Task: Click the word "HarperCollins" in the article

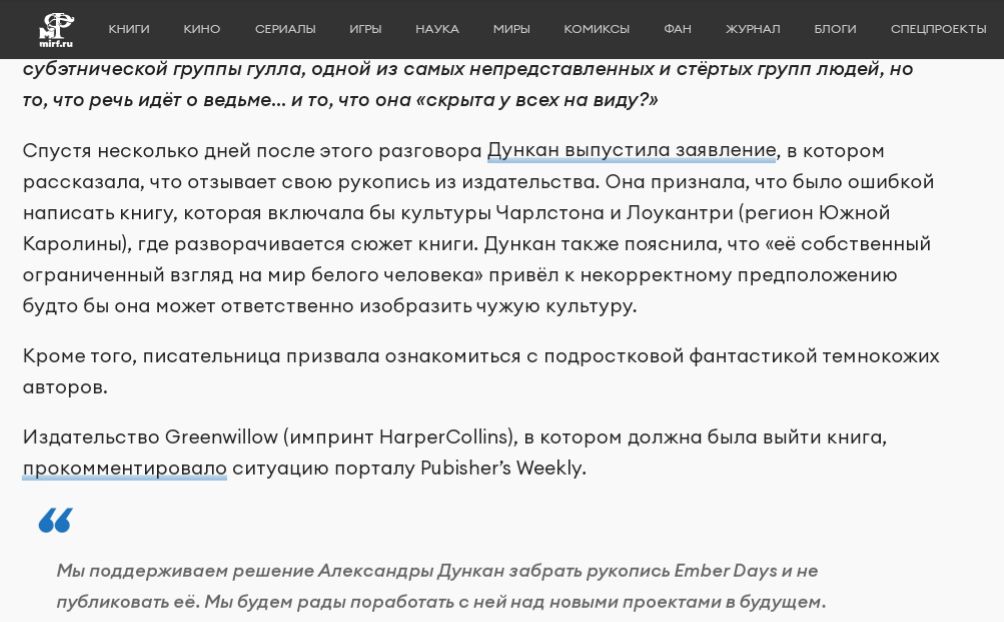Action: pyautogui.click(x=443, y=437)
